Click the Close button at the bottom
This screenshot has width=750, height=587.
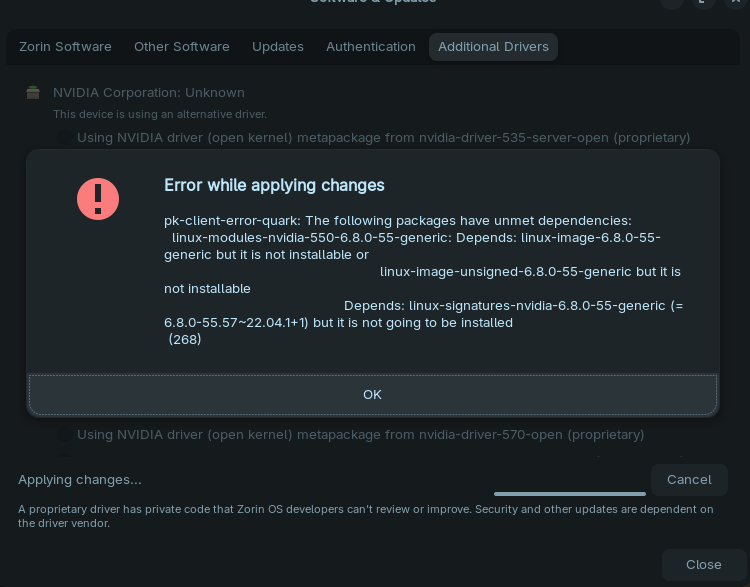(704, 565)
